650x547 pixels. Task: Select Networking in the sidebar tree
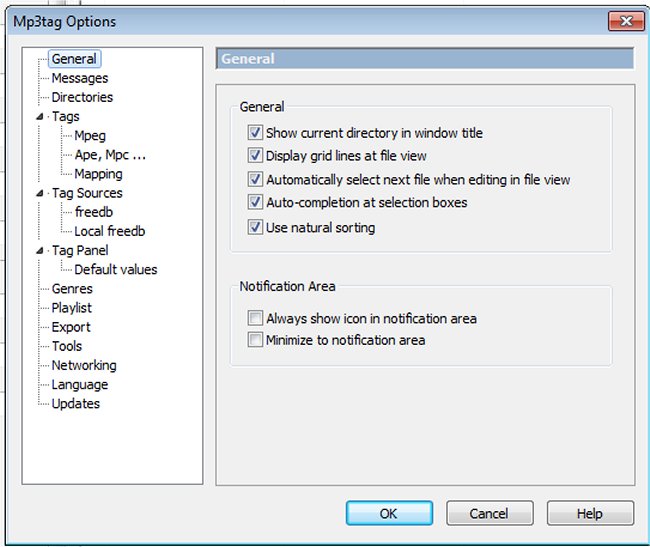coord(84,366)
